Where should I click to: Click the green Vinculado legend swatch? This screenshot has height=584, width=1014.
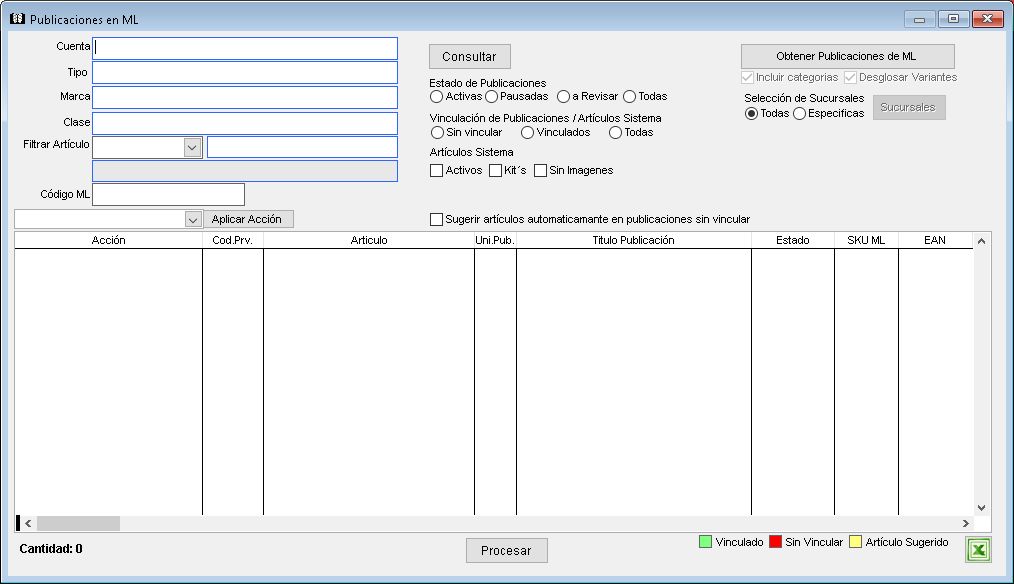(x=706, y=542)
